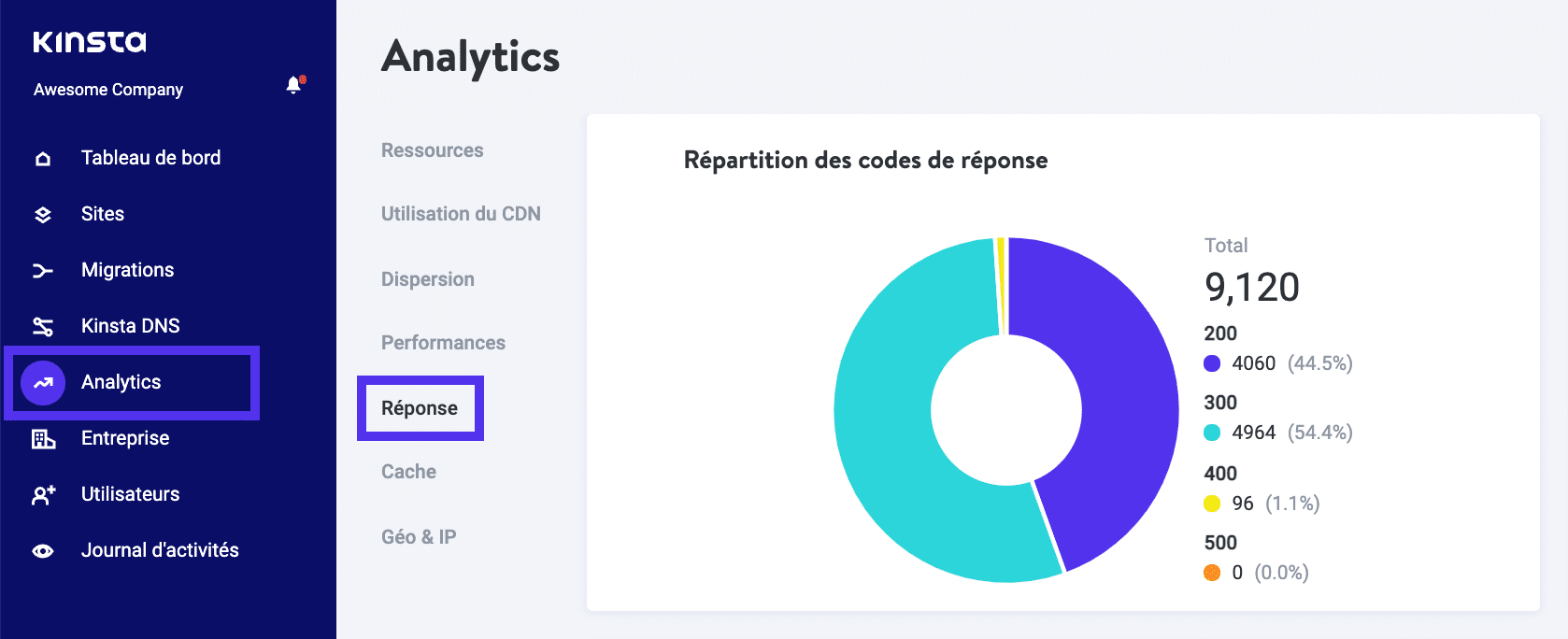1568x639 pixels.
Task: Open the notification bell
Action: [x=291, y=84]
